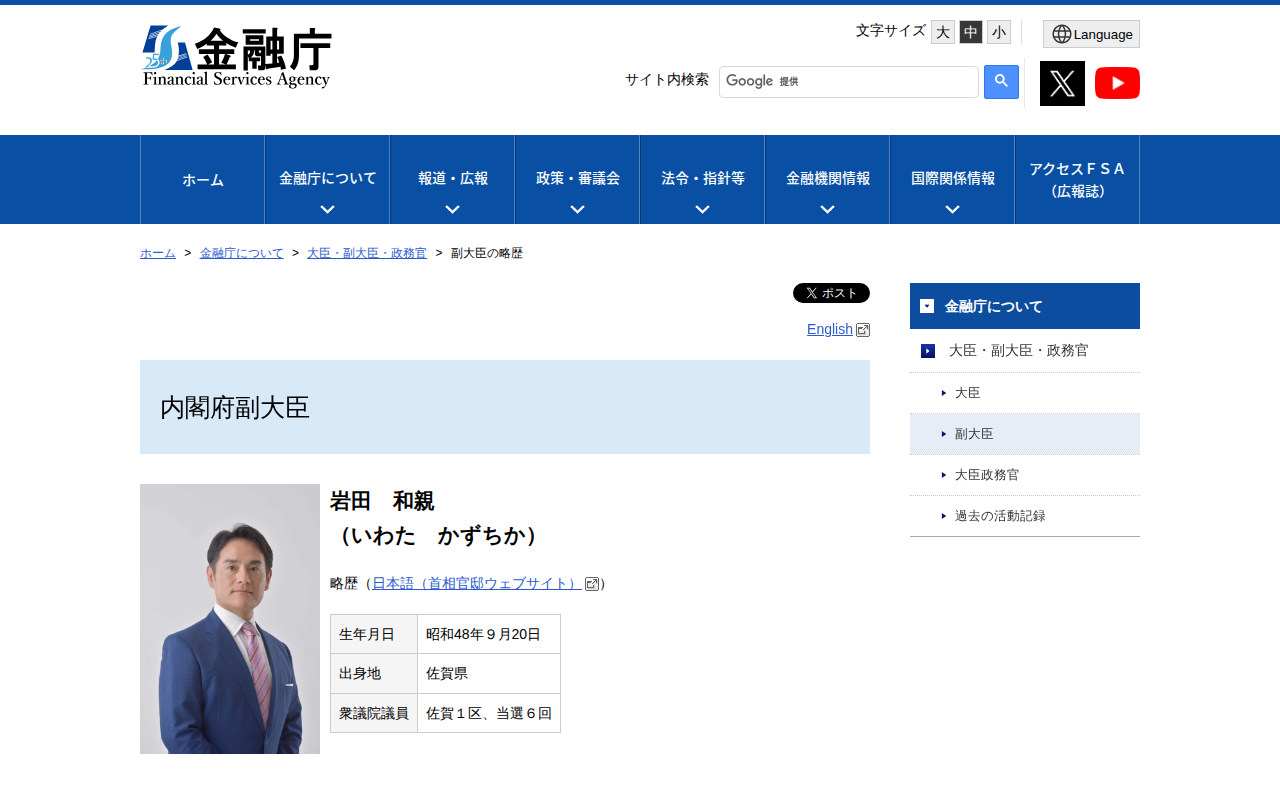Collapse the 金融庁について sidebar header icon
Viewport: 1280px width, 800px height.
coord(927,306)
